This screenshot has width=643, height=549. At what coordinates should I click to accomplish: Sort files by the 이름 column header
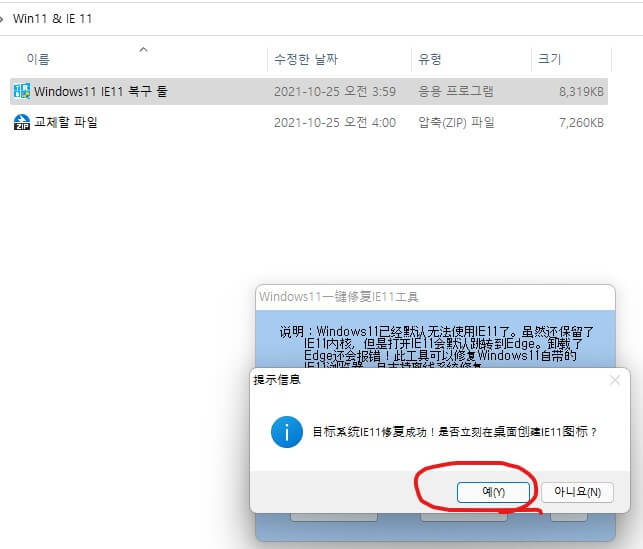[38, 60]
